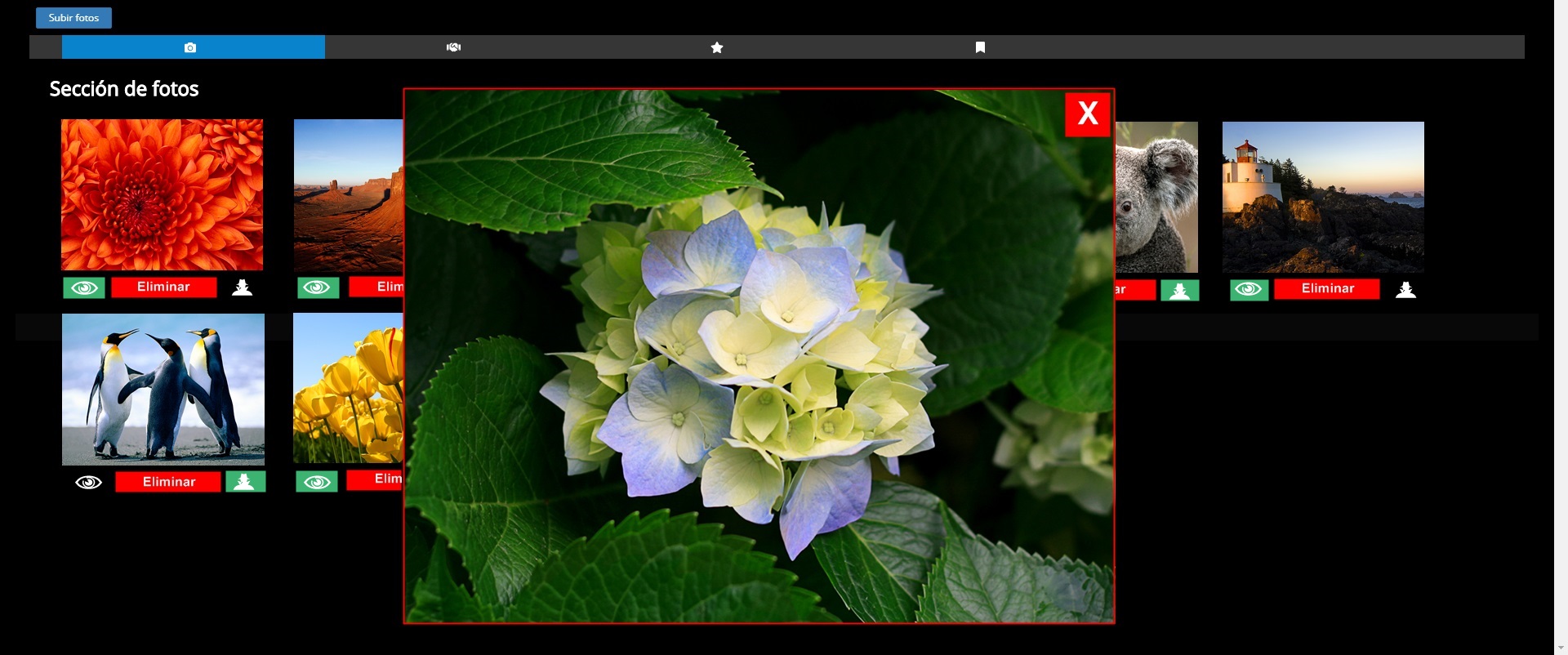
Task: Delete the orange flower photo with Eliminar
Action: [163, 287]
